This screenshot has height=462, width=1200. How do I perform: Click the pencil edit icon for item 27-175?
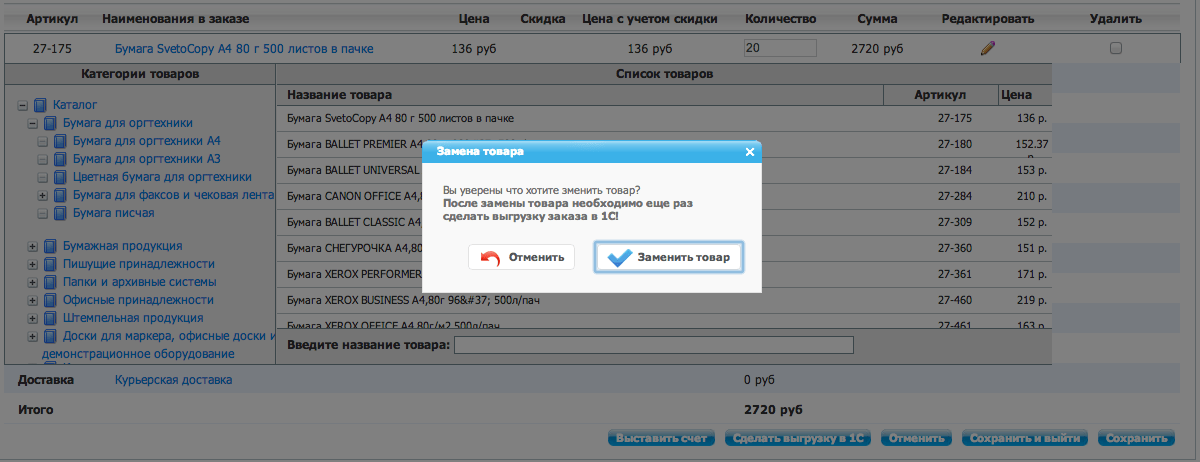987,48
